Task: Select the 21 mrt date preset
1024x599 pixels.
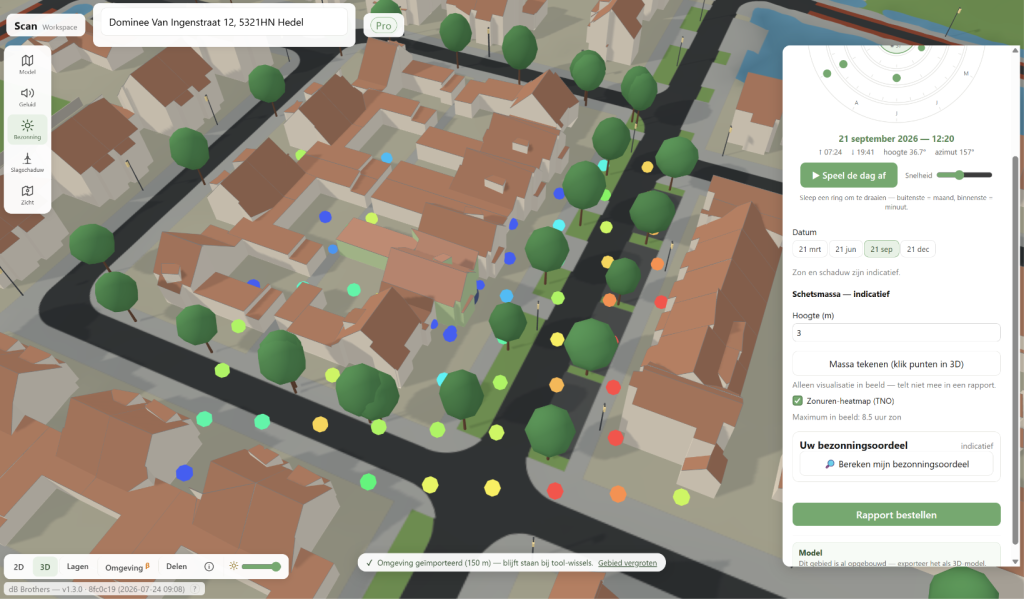Action: point(810,249)
